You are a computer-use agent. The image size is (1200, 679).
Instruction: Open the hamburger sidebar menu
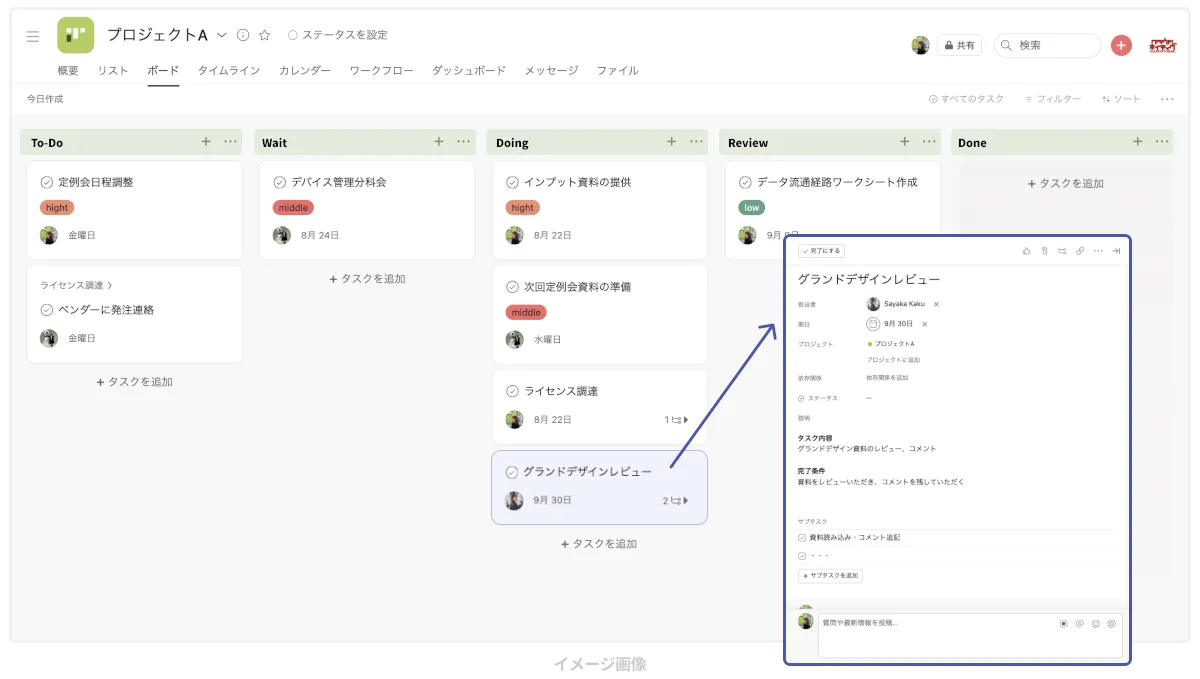(33, 36)
